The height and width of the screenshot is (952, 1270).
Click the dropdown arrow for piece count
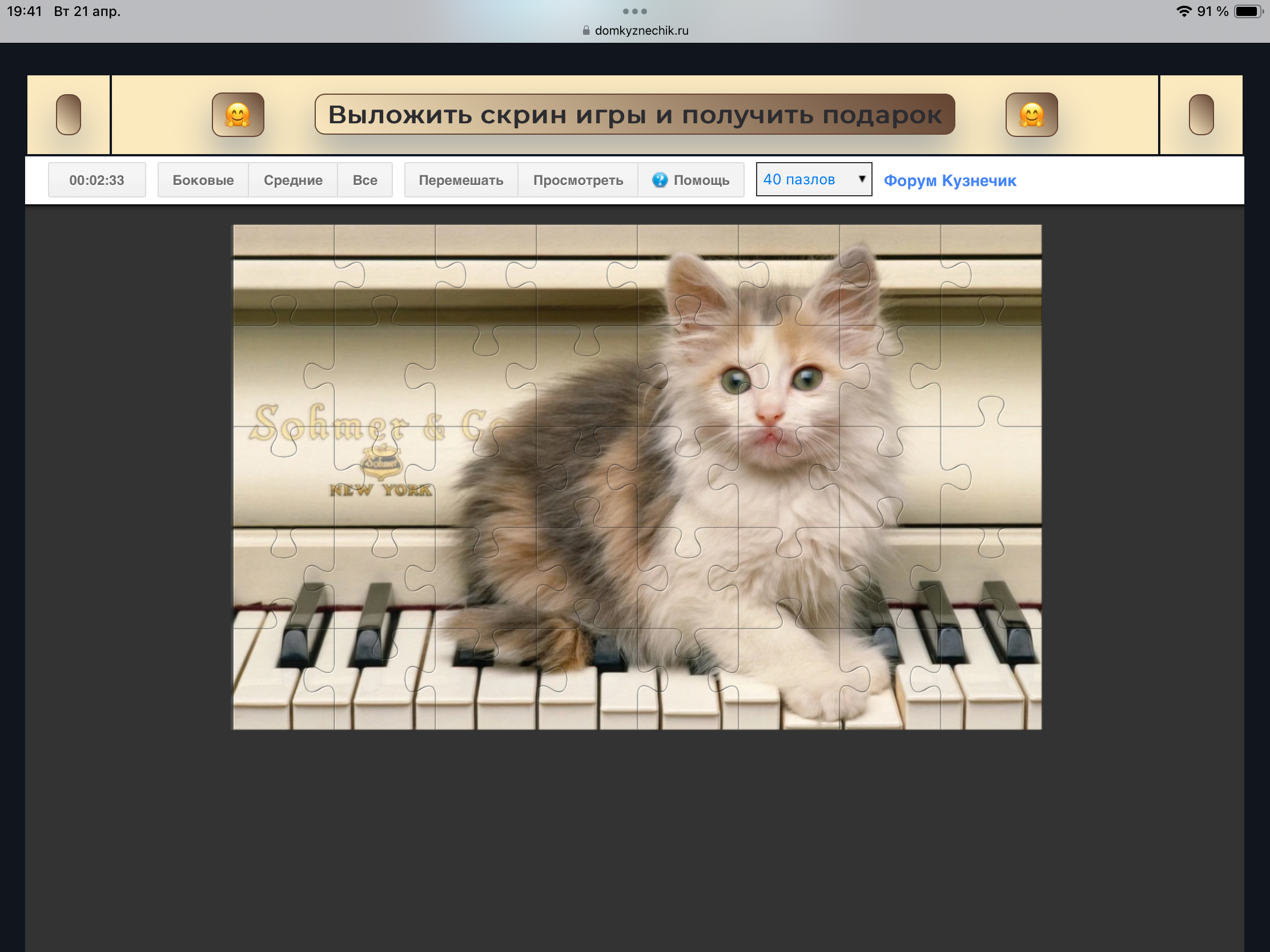coord(861,179)
